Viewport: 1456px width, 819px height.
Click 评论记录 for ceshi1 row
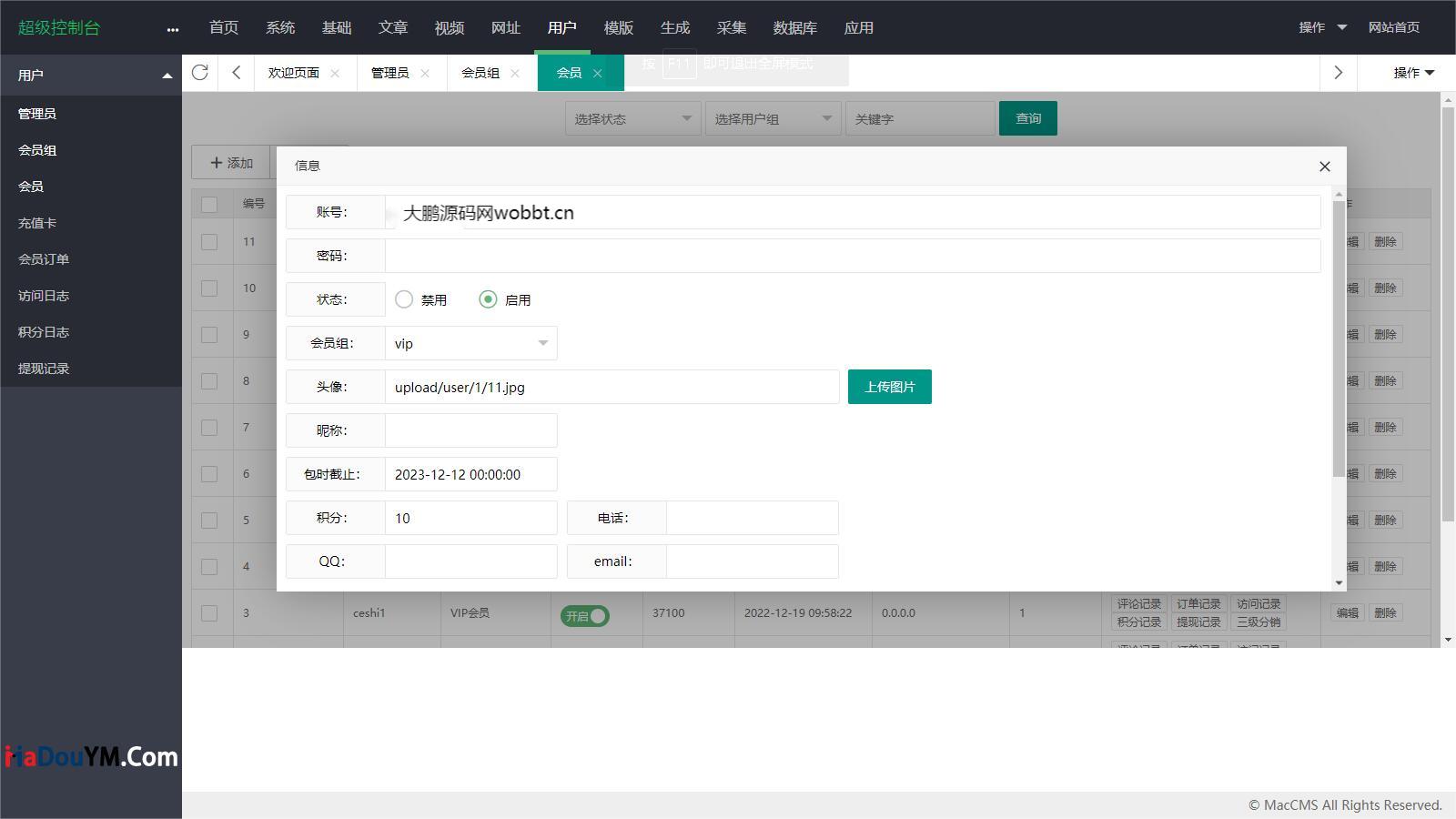pos(1139,604)
